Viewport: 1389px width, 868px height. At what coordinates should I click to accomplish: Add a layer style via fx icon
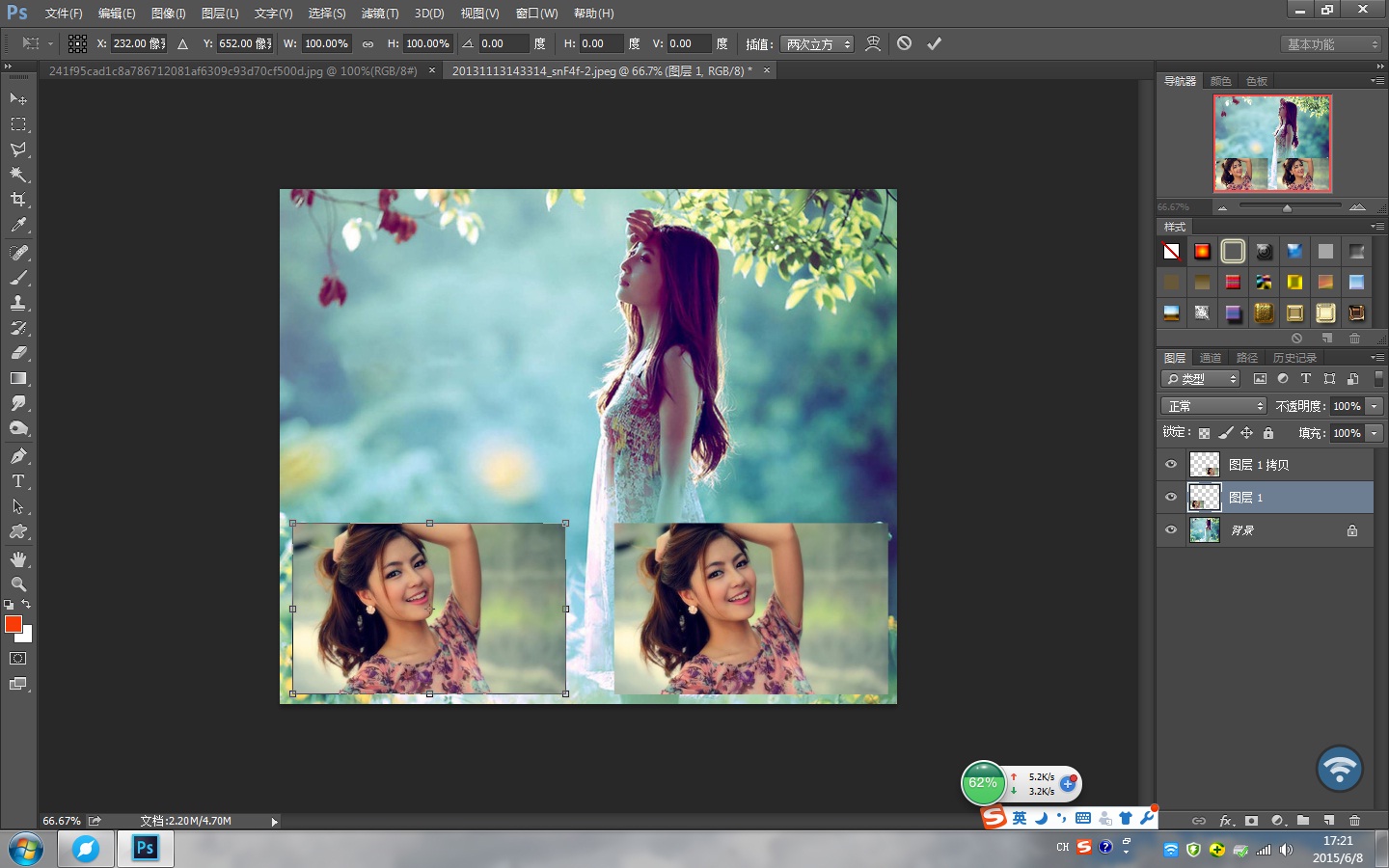(x=1226, y=821)
